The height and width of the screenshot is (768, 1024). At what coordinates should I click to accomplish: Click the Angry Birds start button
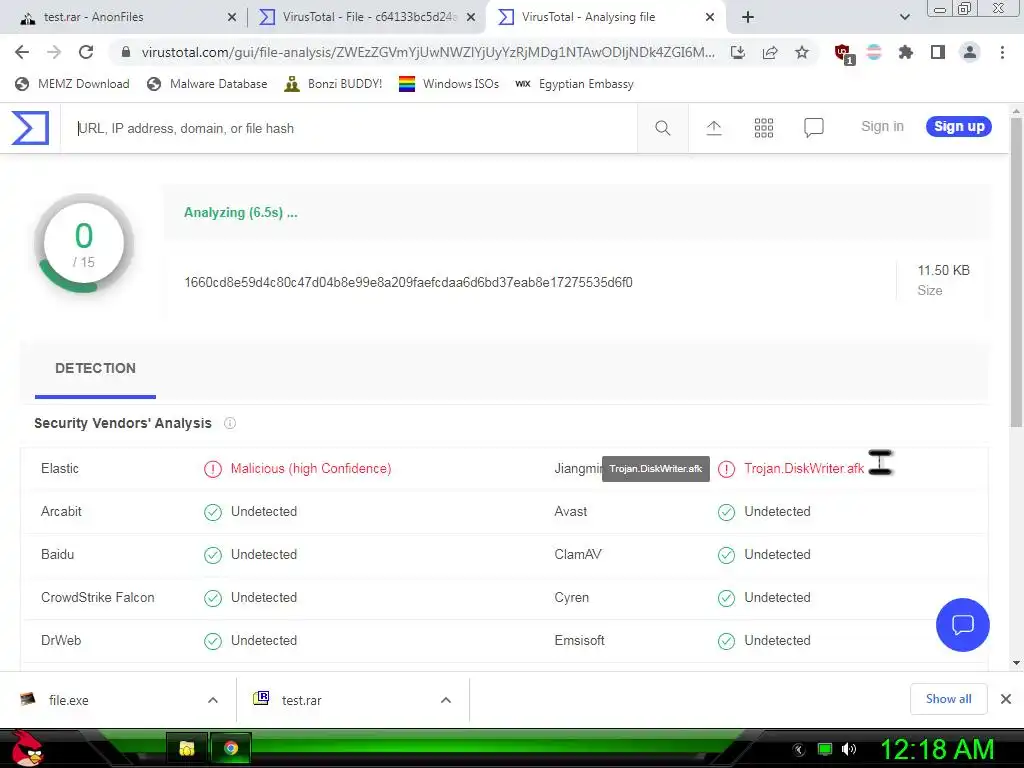[27, 748]
